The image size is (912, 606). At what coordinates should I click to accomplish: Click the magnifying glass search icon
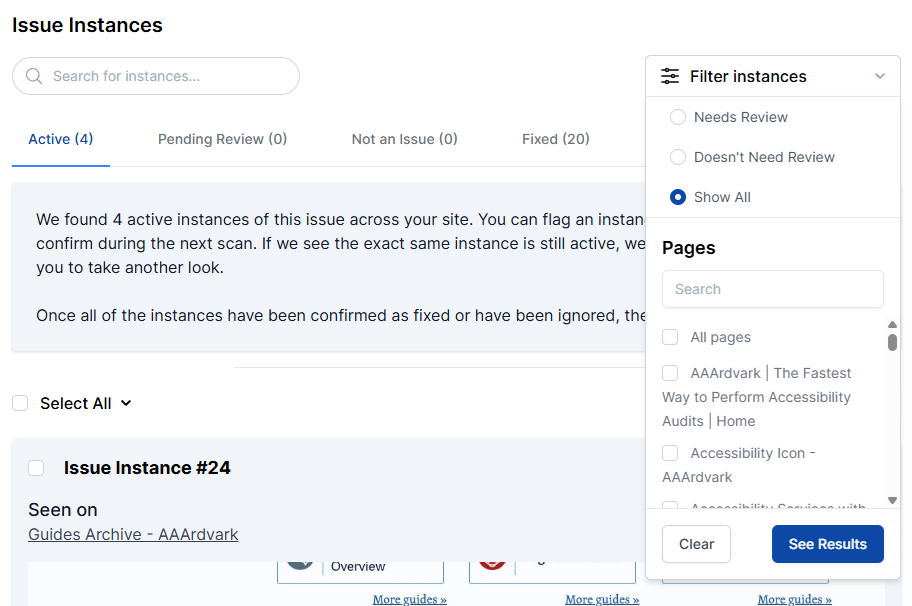(34, 76)
